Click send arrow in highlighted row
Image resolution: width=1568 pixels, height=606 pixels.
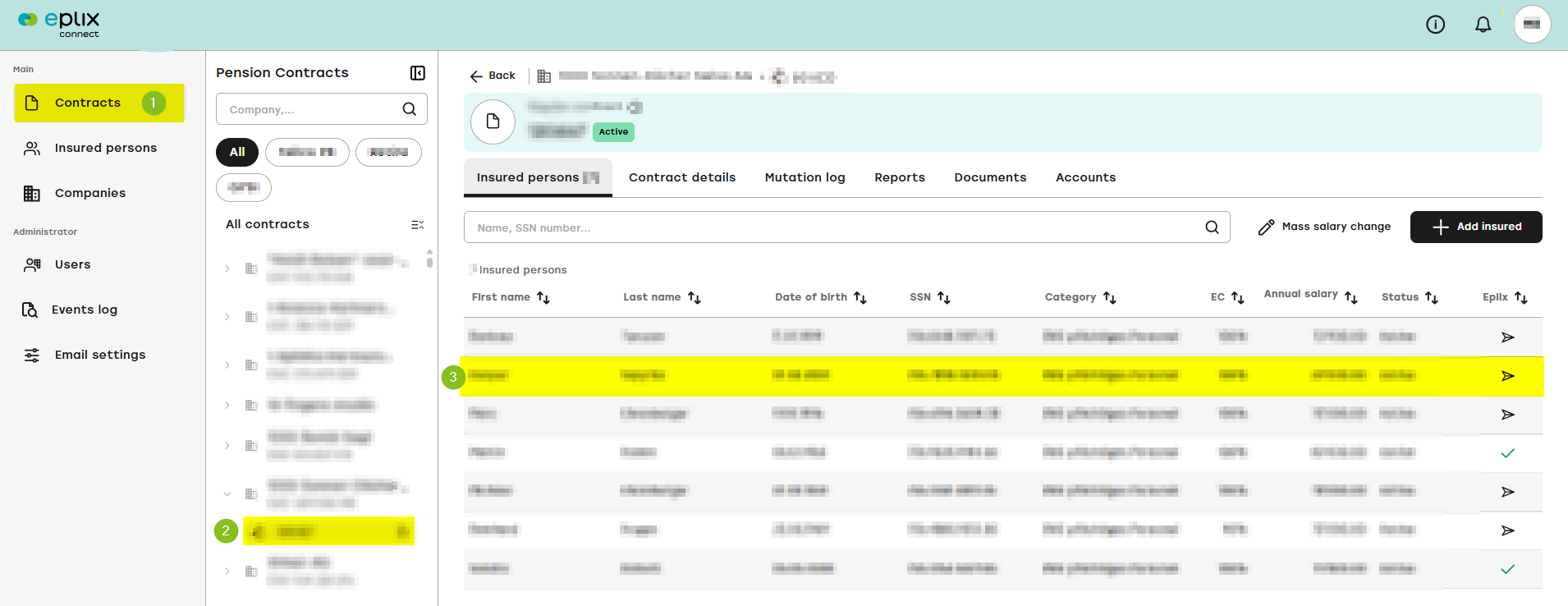pyautogui.click(x=1507, y=376)
